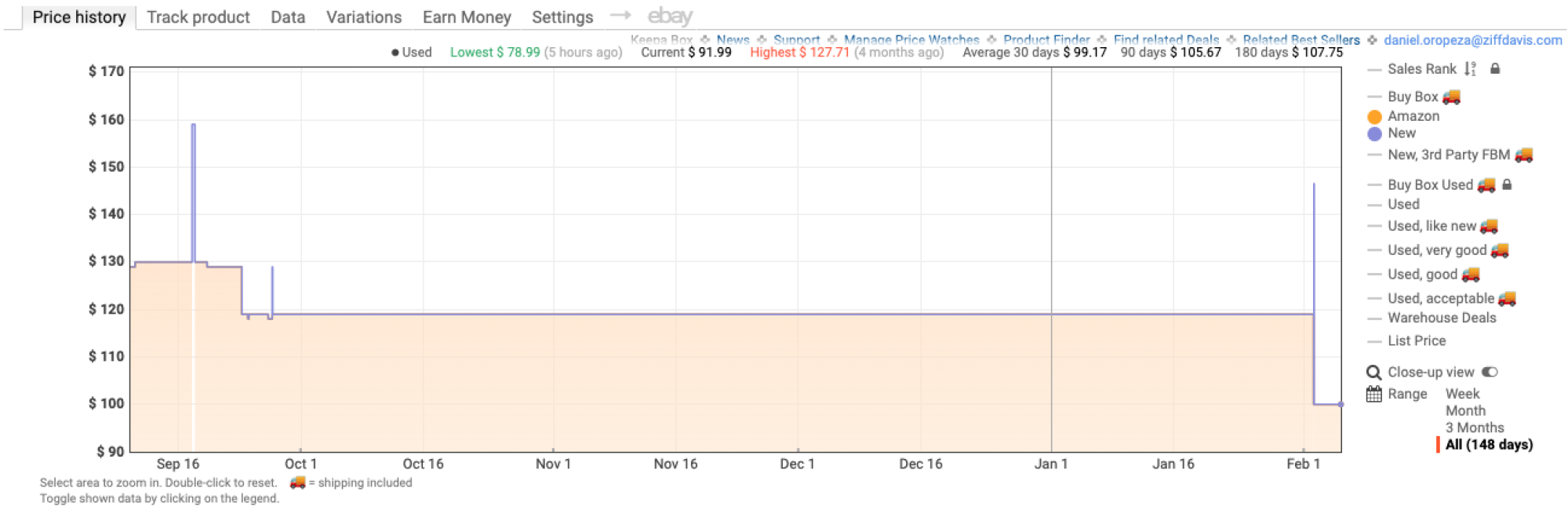Click the Buy Box truck icon
1568x517 pixels.
[1451, 96]
